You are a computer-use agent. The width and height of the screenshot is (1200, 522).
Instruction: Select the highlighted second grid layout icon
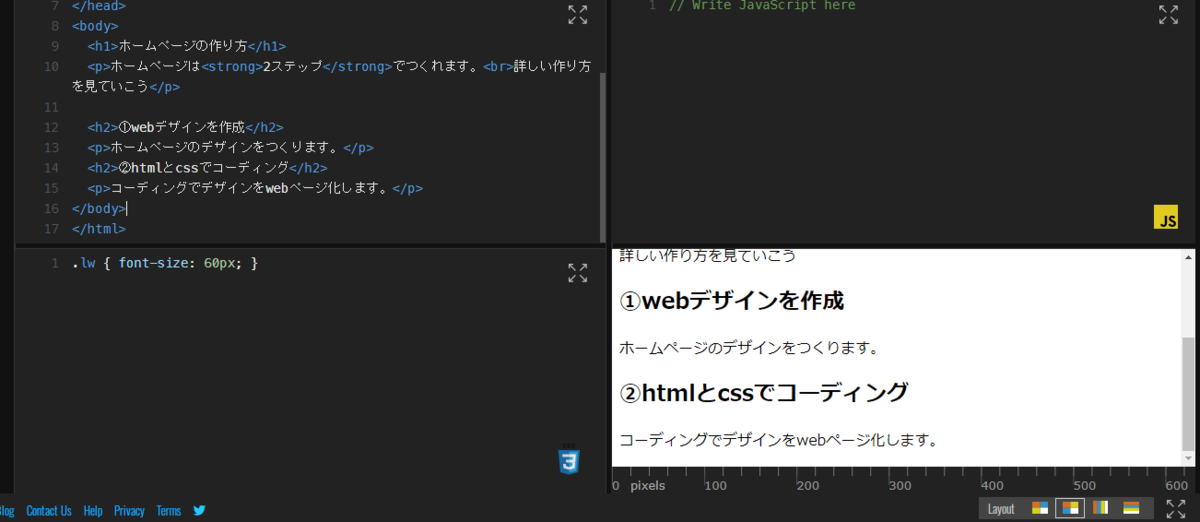click(1070, 508)
